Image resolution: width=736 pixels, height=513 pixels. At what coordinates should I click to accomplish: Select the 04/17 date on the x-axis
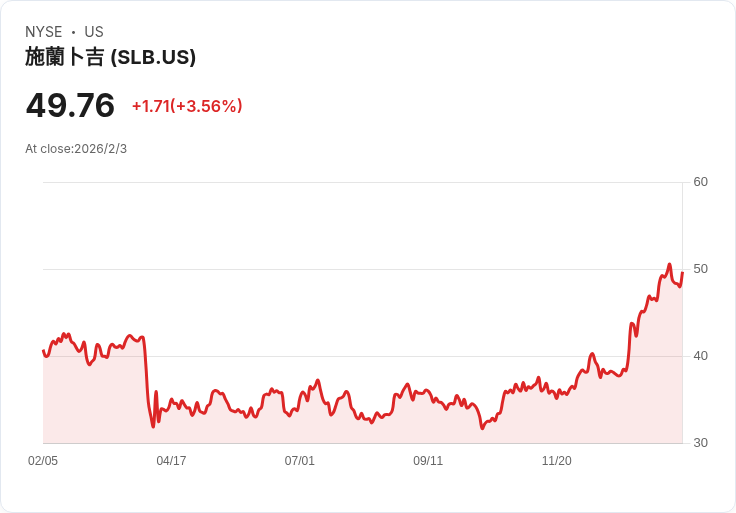point(171,461)
